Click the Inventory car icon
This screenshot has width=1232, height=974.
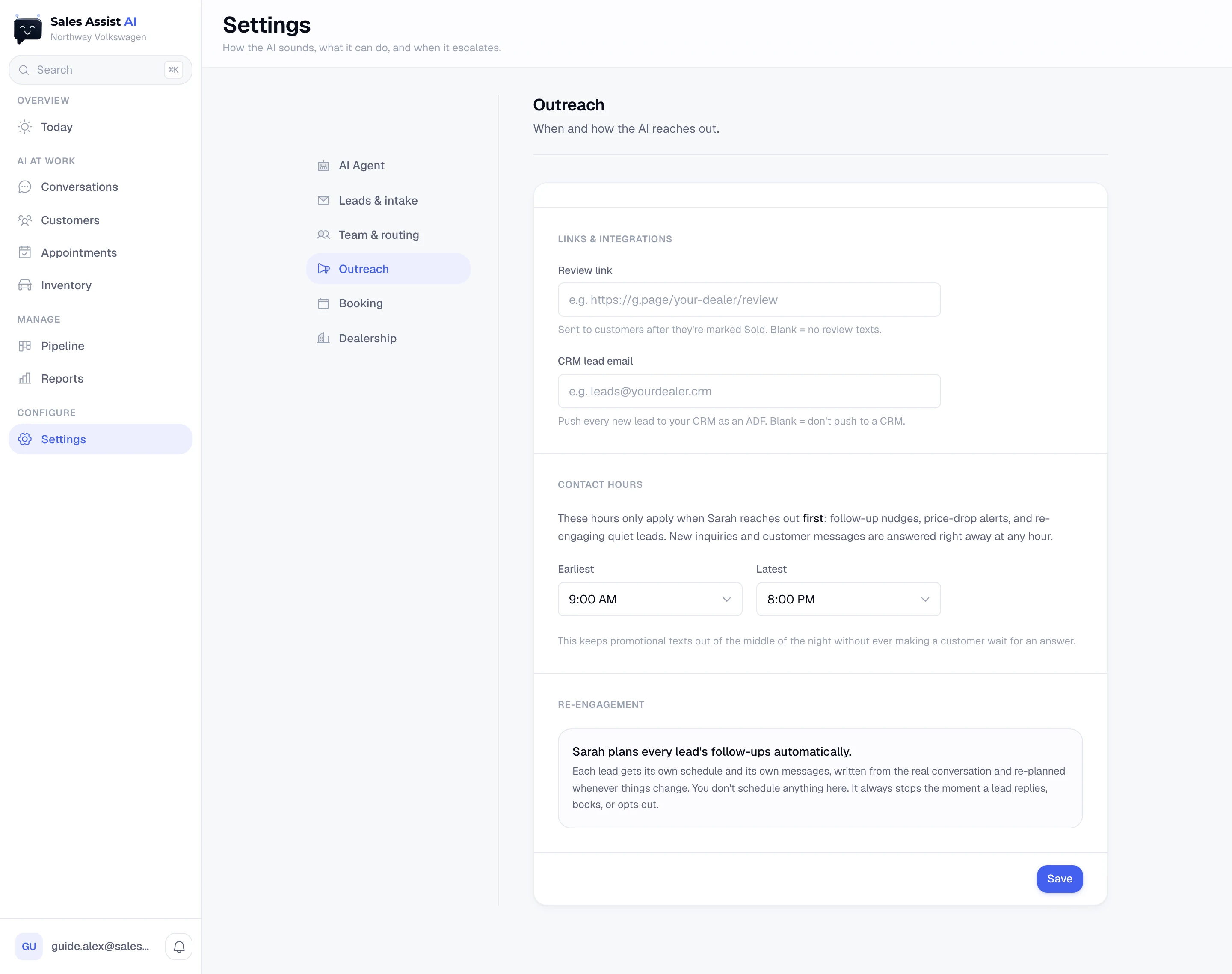click(24, 285)
